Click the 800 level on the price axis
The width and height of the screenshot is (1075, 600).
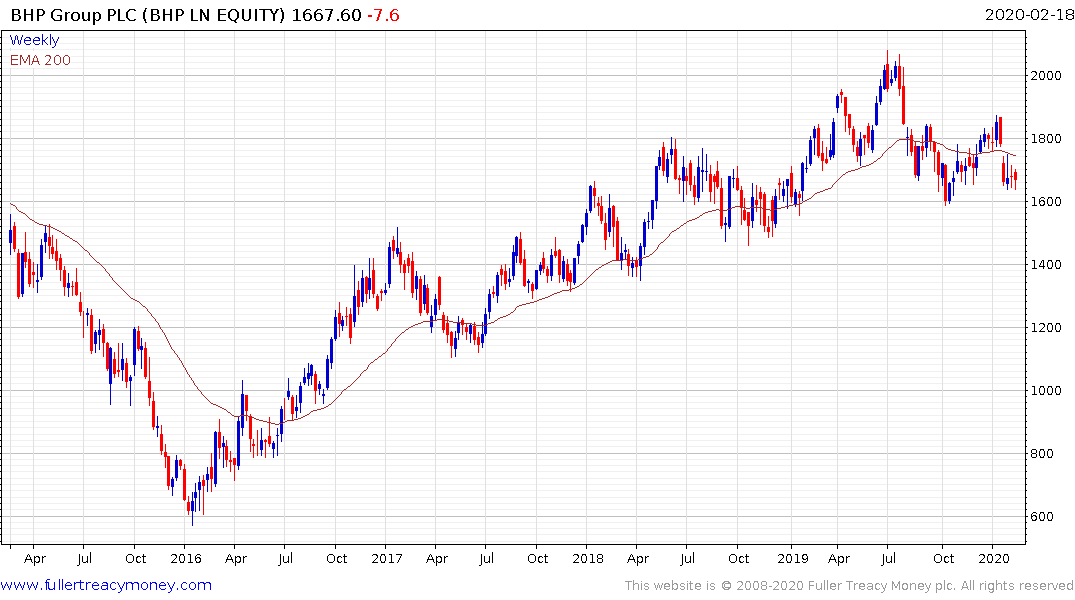[1044, 454]
